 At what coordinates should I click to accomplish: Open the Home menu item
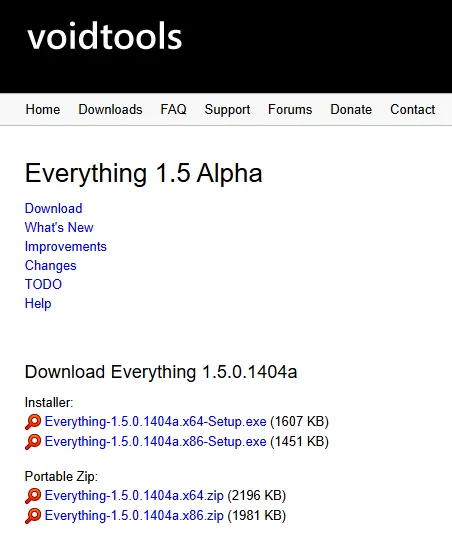[x=43, y=109]
